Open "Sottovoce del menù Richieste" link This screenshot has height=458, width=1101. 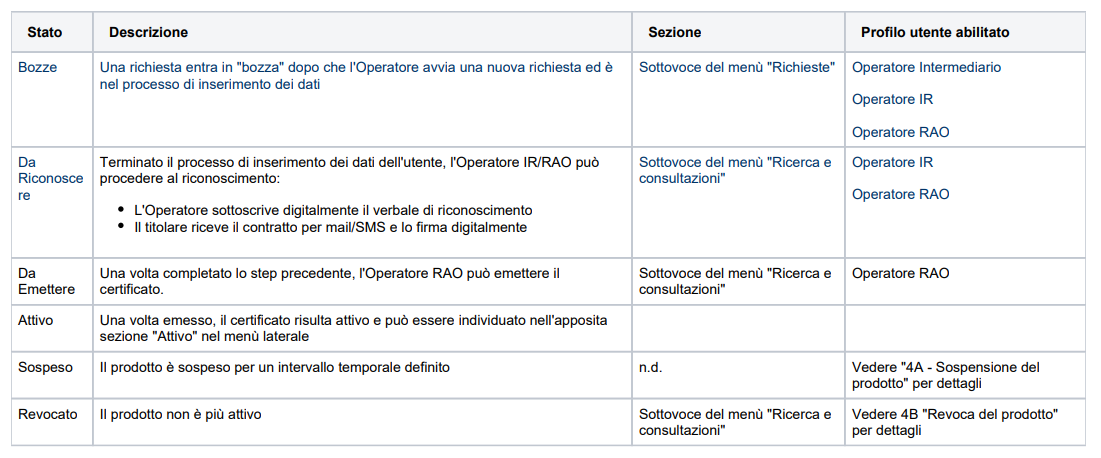click(736, 67)
